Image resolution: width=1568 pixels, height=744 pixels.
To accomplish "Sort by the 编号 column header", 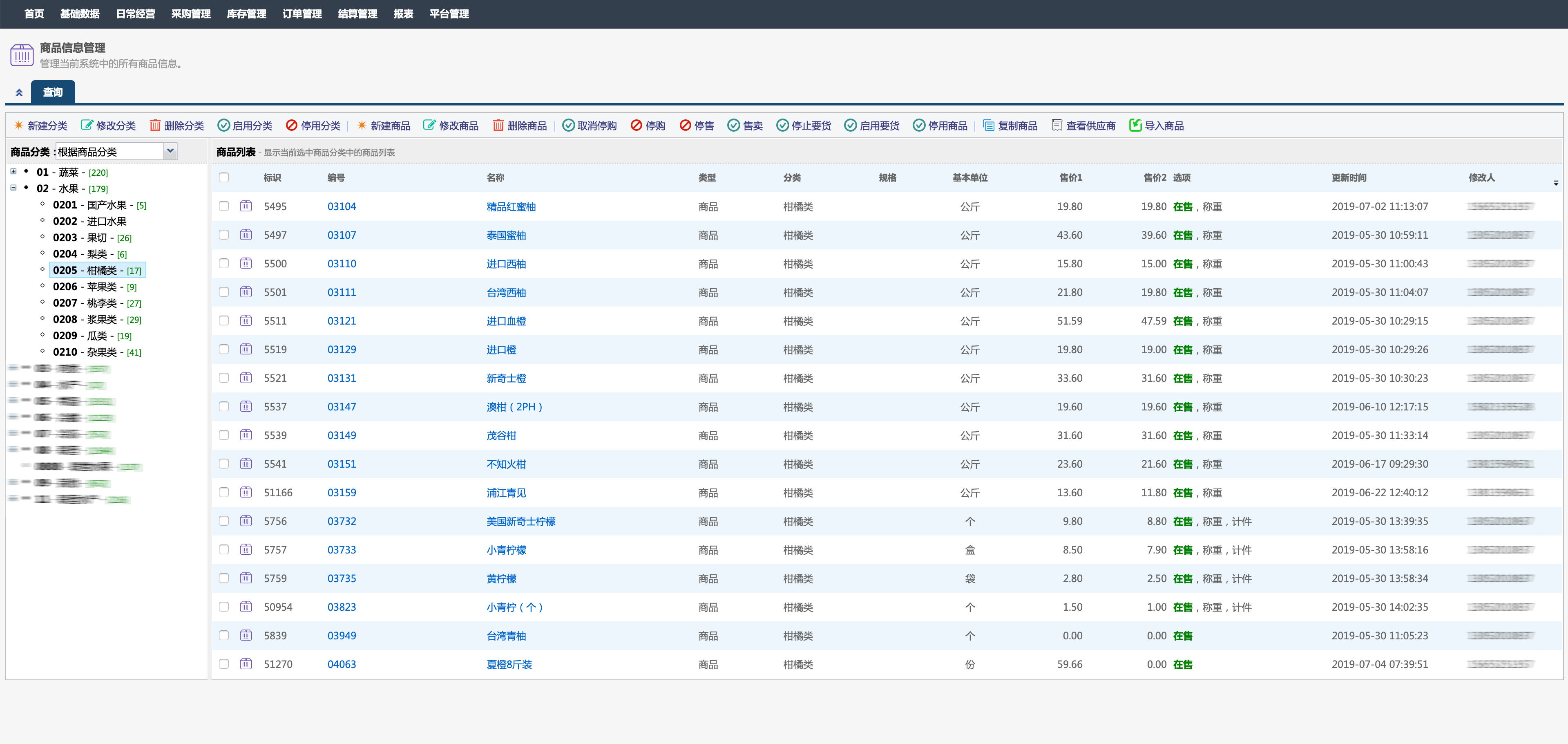I will coord(335,177).
